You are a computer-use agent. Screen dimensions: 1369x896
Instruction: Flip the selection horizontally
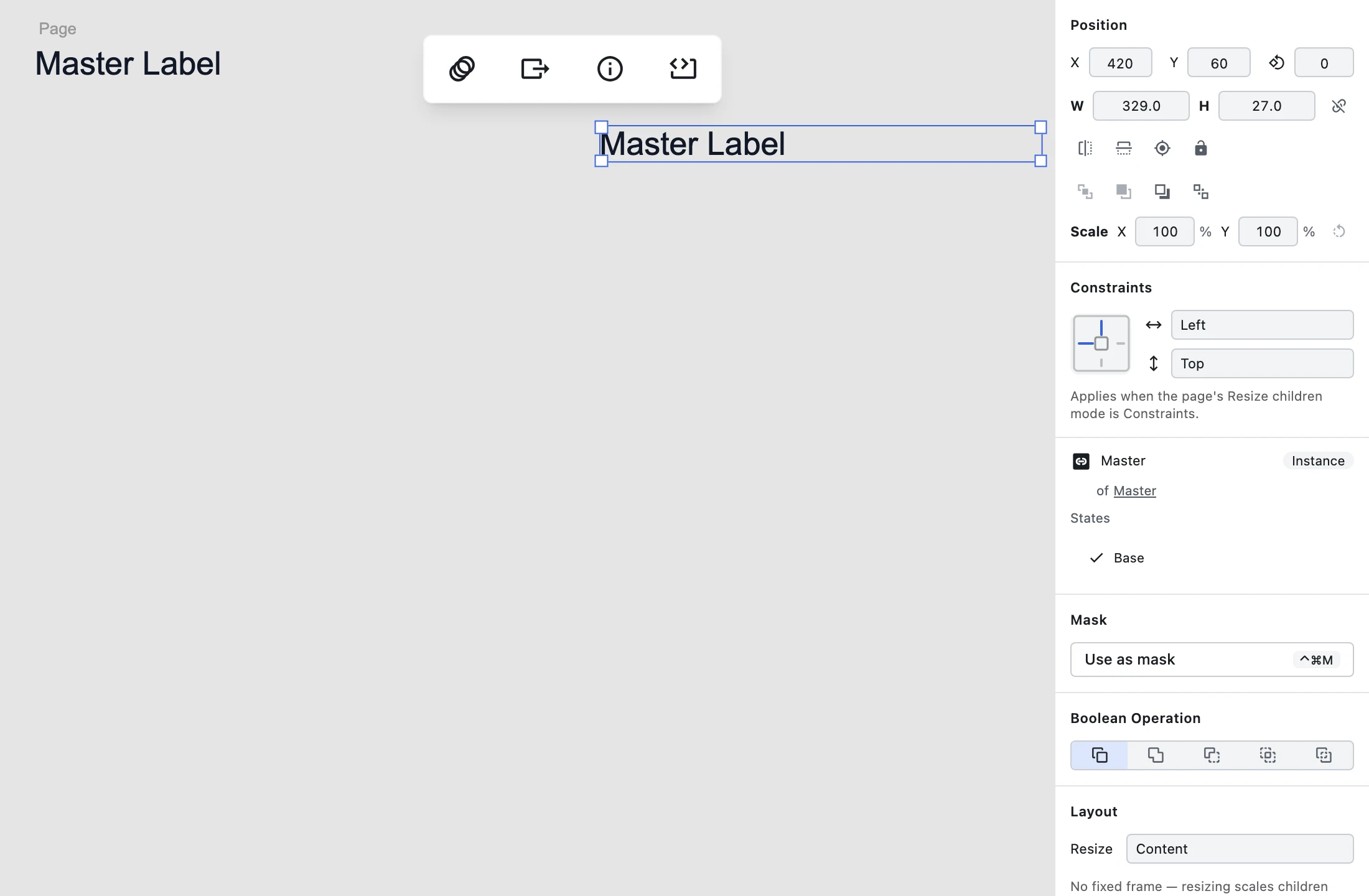point(1085,148)
